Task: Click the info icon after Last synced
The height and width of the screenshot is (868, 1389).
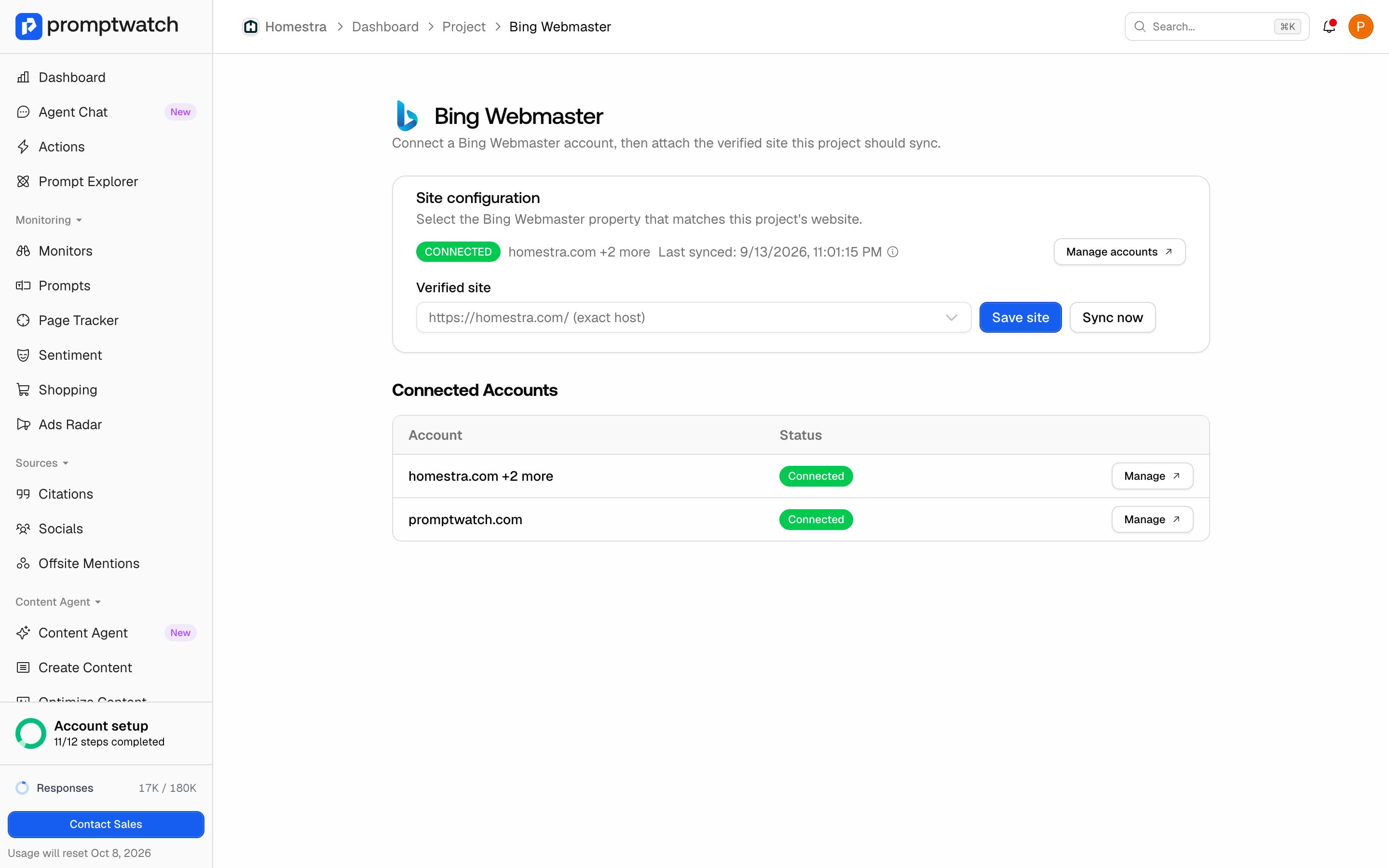Action: [893, 252]
